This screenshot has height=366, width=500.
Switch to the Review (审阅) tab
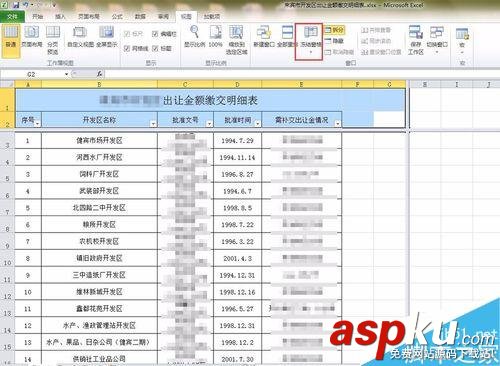[163, 16]
